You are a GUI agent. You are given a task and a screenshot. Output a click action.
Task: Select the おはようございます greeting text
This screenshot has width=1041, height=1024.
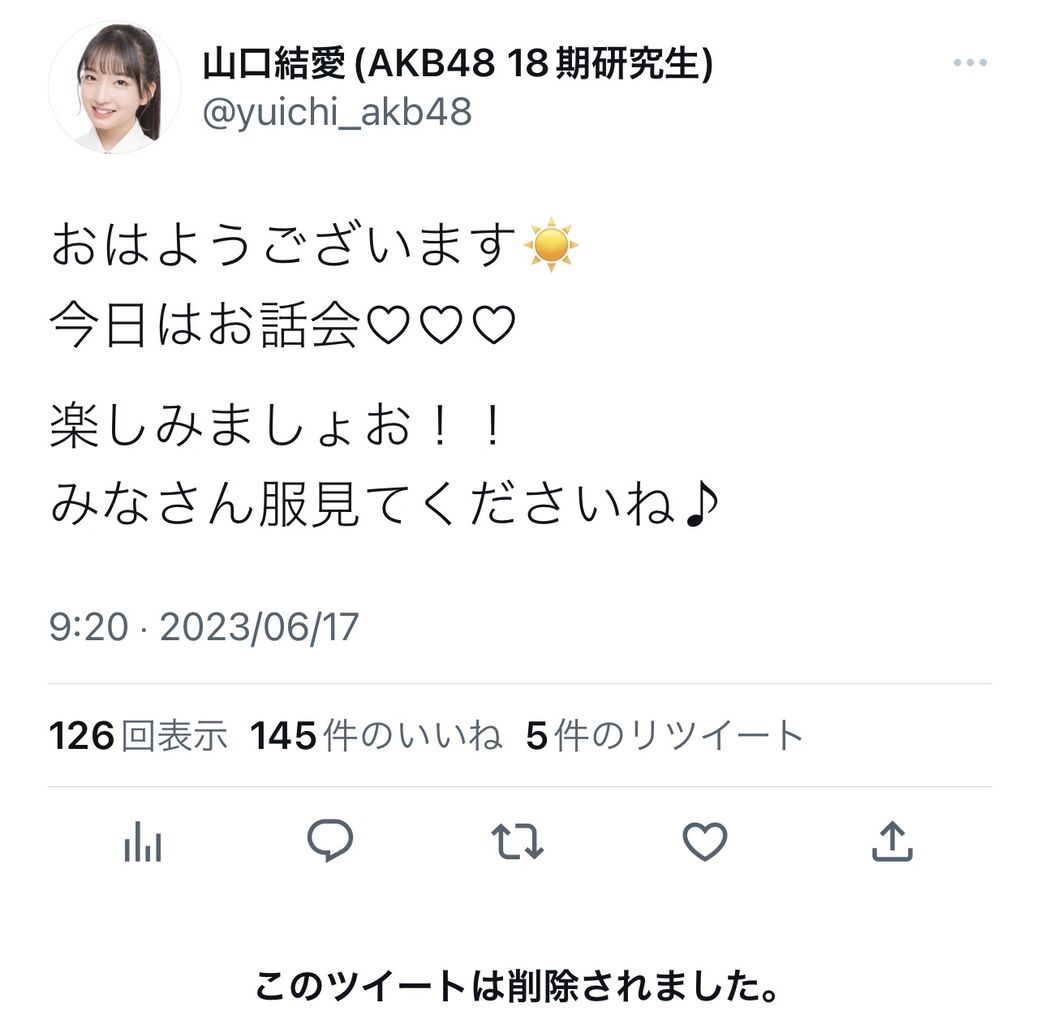[x=283, y=244]
